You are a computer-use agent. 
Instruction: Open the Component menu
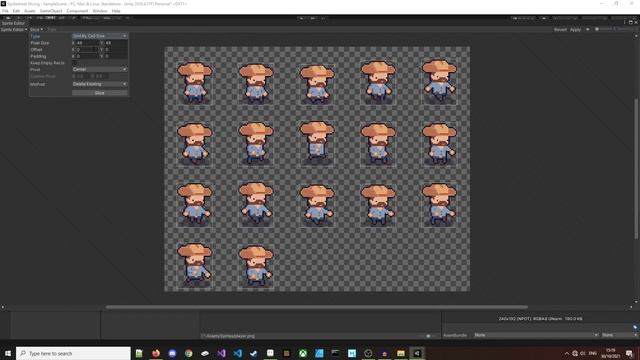point(77,11)
